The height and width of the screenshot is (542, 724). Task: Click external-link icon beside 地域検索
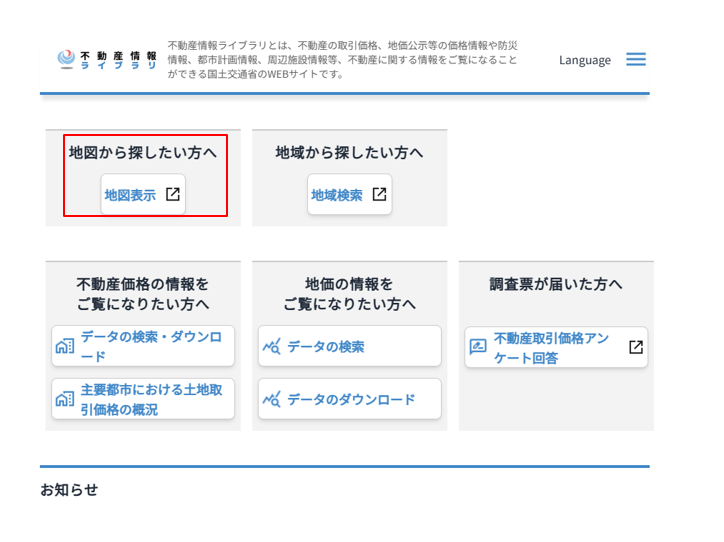[379, 194]
